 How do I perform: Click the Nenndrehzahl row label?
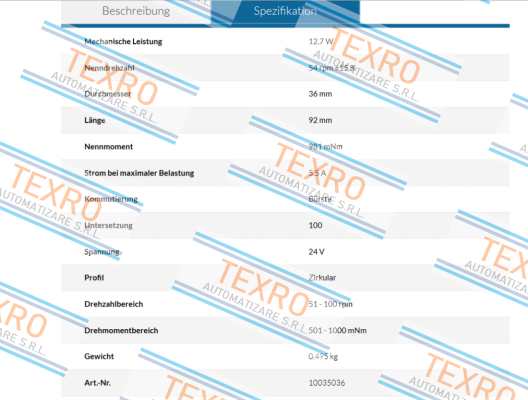pyautogui.click(x=109, y=68)
